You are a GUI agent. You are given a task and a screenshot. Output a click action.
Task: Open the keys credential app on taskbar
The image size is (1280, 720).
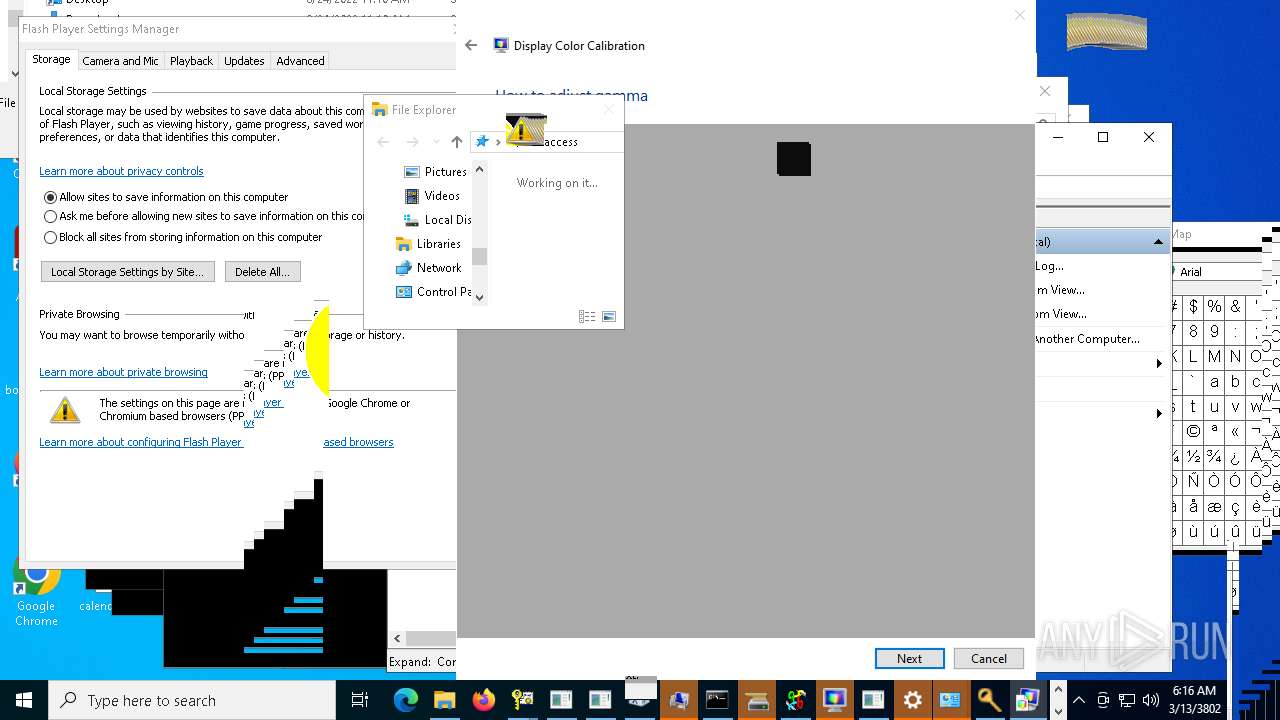coord(522,700)
